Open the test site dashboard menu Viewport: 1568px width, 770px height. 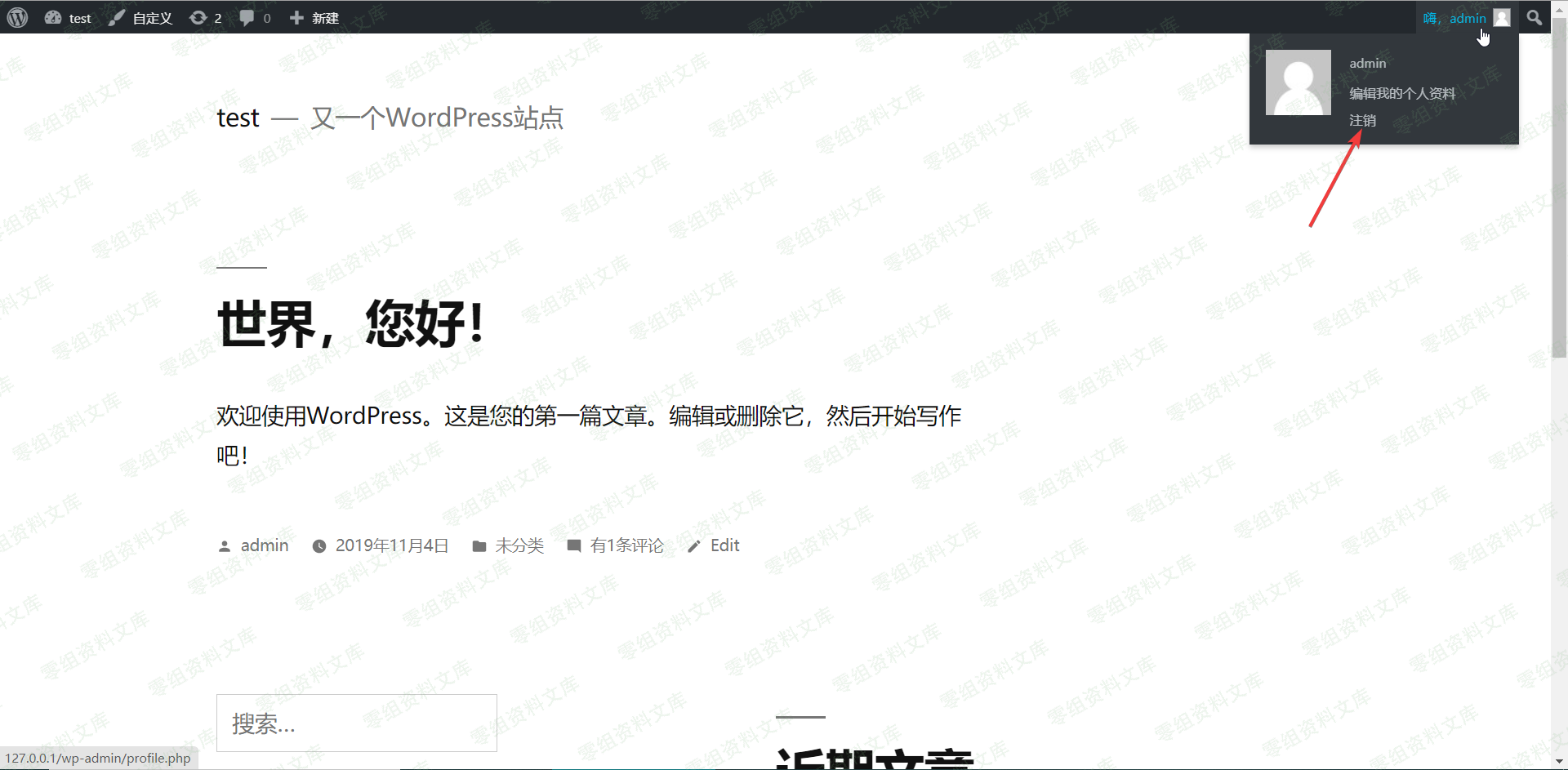coord(69,18)
